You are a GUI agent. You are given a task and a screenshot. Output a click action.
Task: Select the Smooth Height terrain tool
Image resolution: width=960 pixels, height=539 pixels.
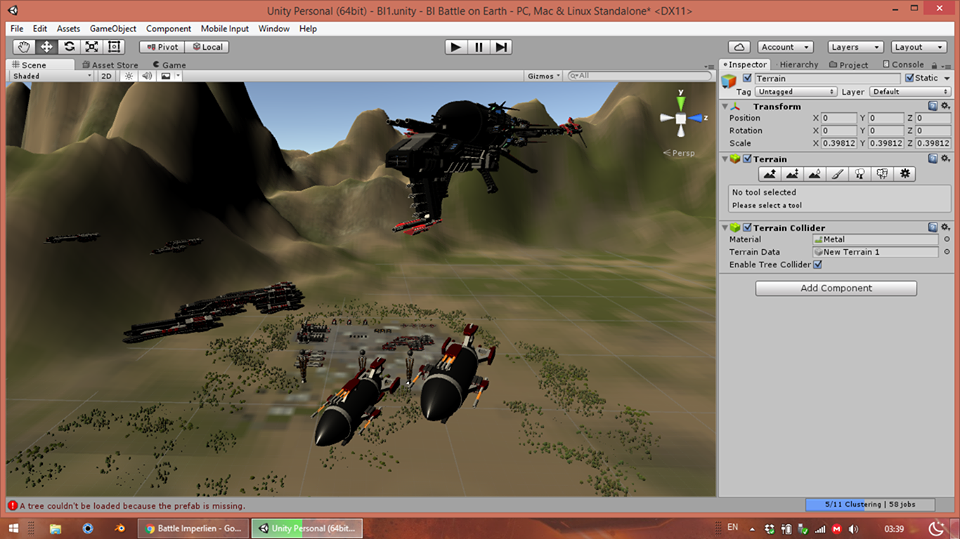point(815,174)
